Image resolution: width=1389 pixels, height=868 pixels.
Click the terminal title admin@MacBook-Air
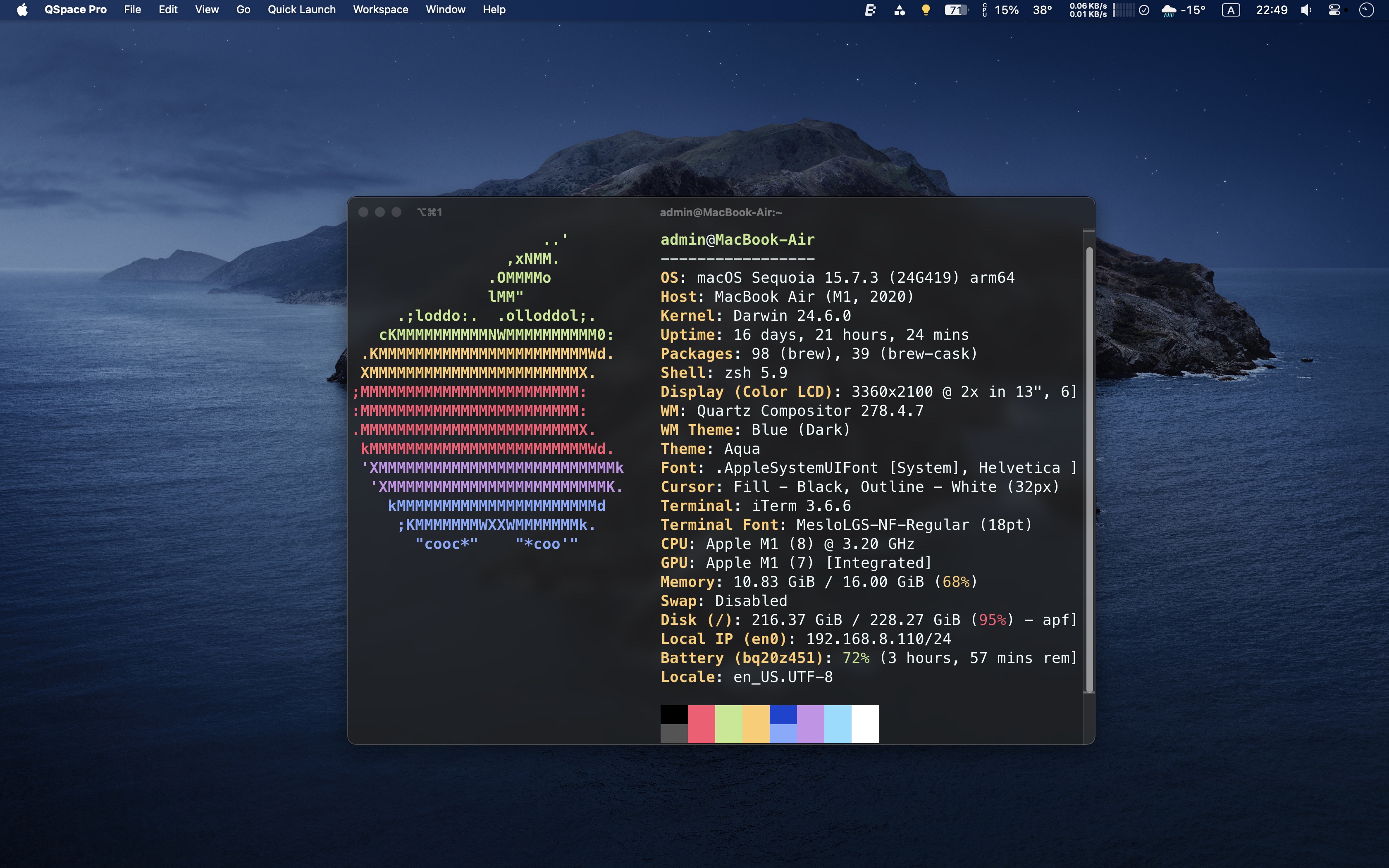(x=721, y=212)
